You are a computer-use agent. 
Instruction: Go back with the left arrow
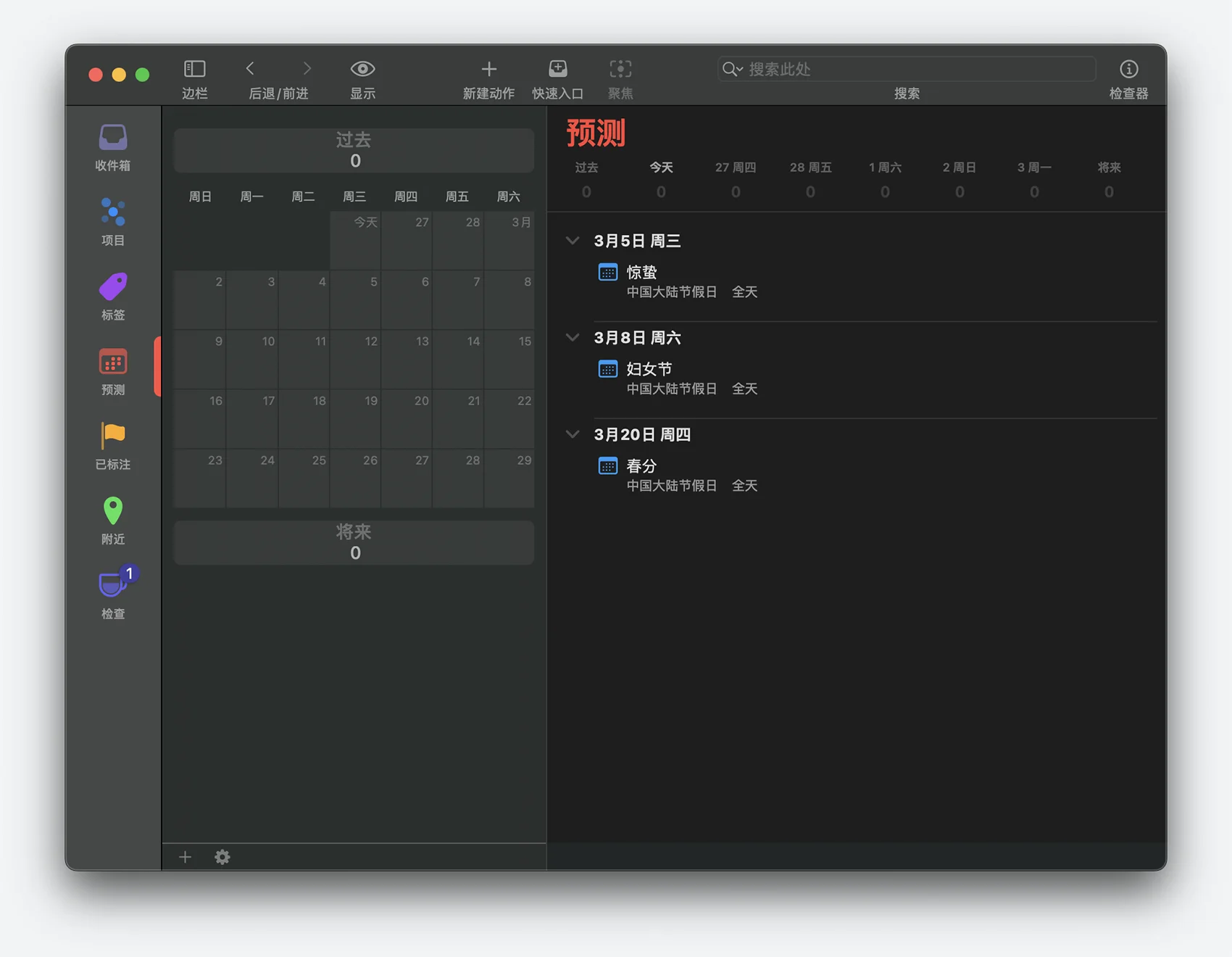250,69
